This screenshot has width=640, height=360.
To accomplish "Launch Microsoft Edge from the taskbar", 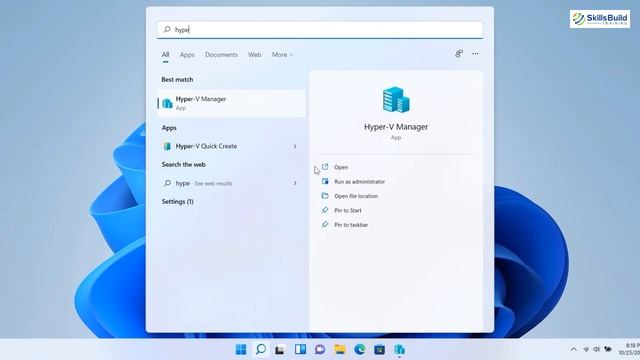I will (360, 349).
